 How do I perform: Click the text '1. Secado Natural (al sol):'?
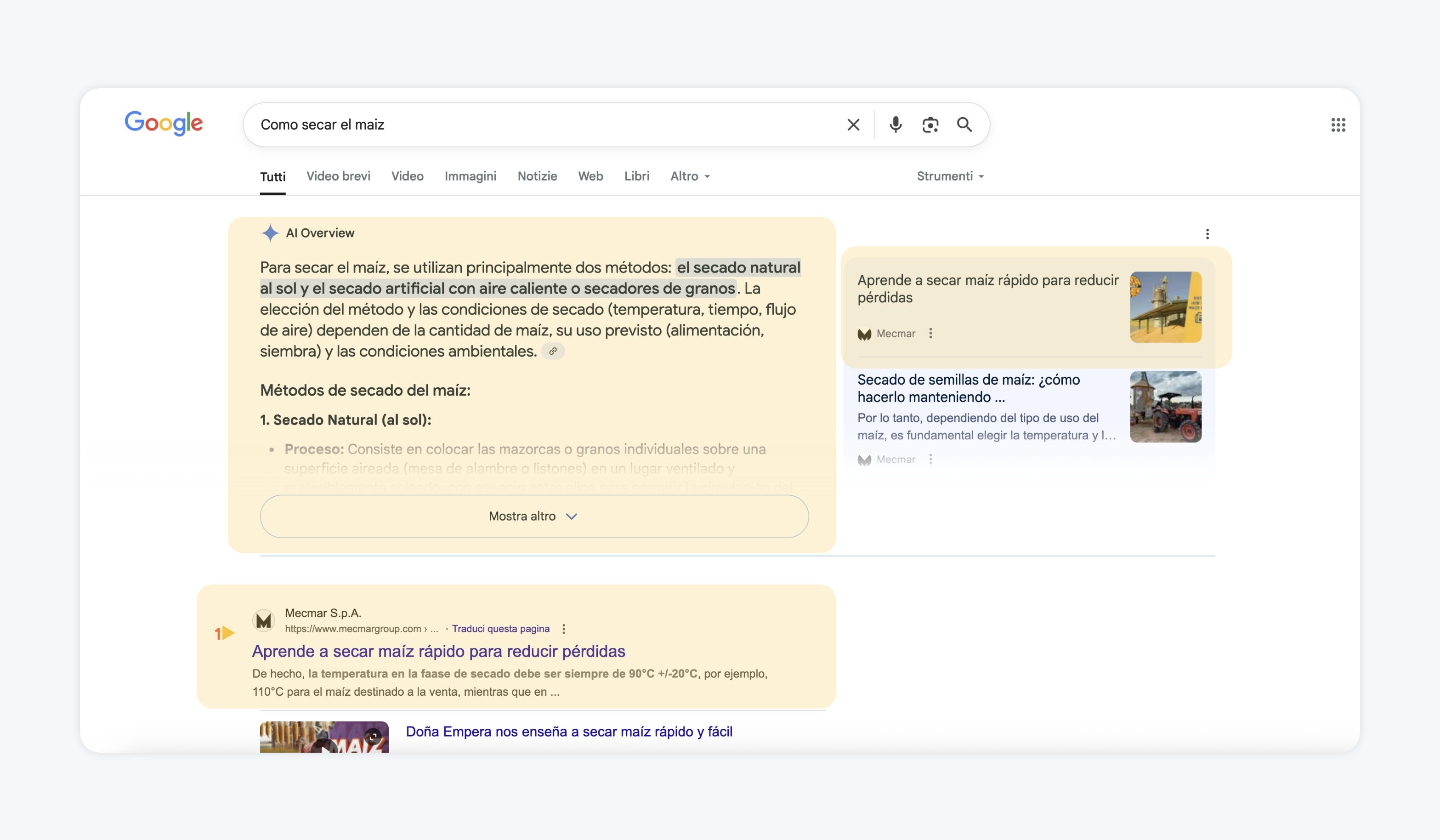point(345,420)
